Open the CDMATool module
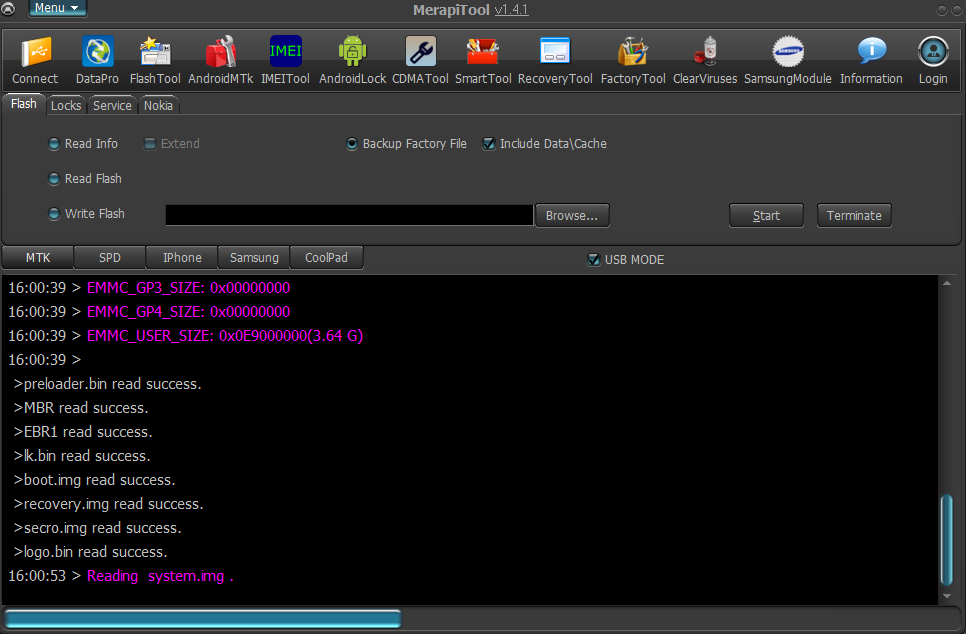966x634 pixels. tap(420, 61)
